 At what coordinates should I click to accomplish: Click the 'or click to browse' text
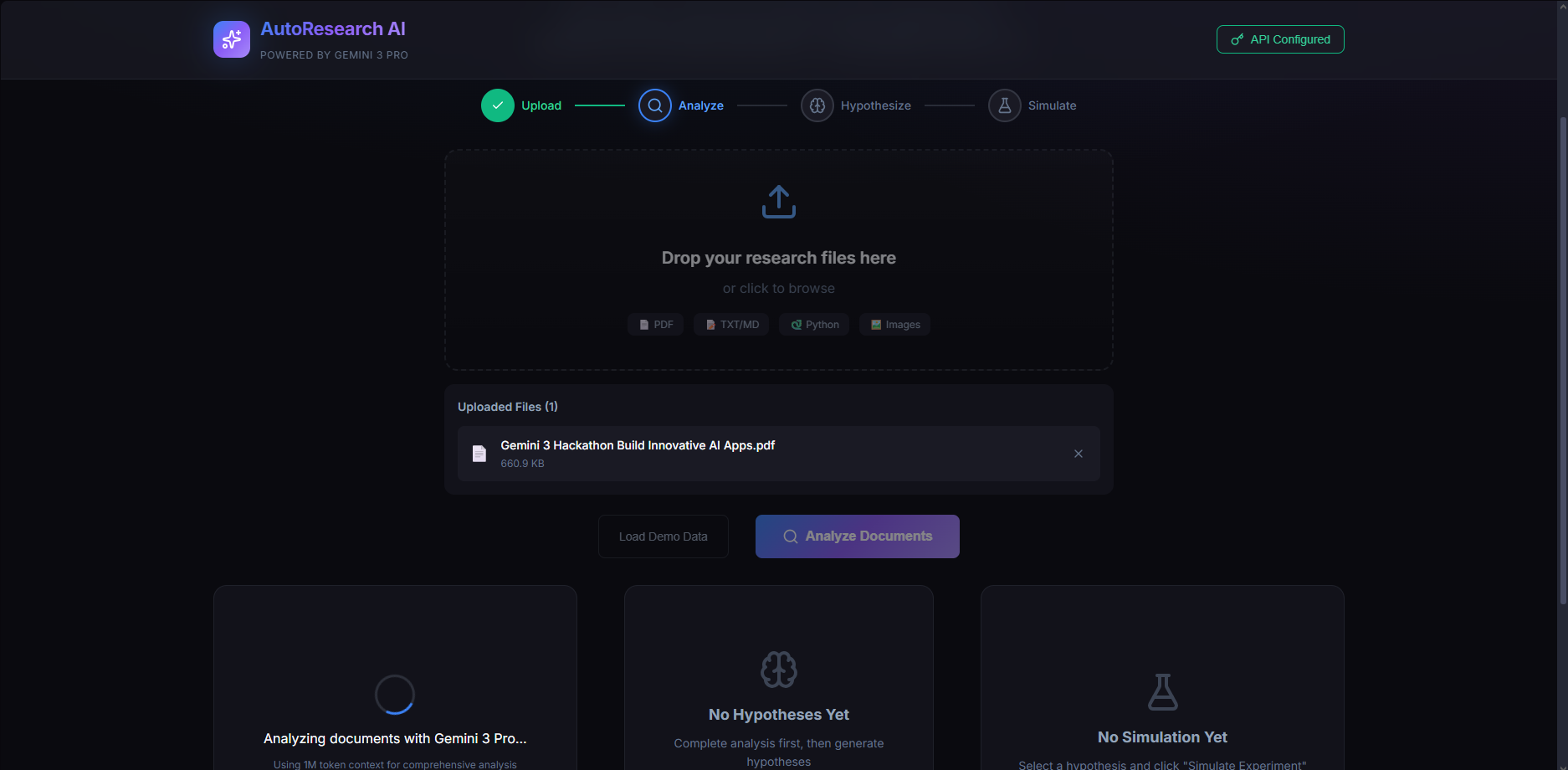[x=779, y=289]
